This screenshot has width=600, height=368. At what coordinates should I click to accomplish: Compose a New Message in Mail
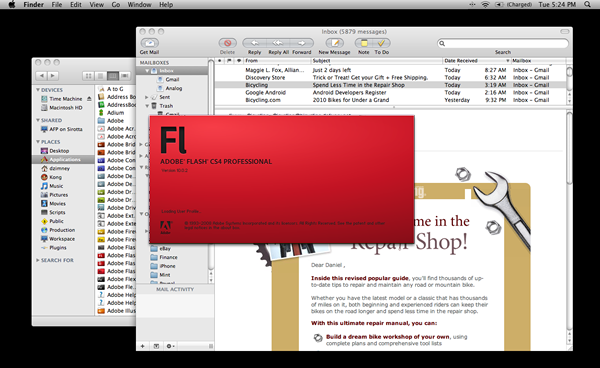pyautogui.click(x=334, y=43)
